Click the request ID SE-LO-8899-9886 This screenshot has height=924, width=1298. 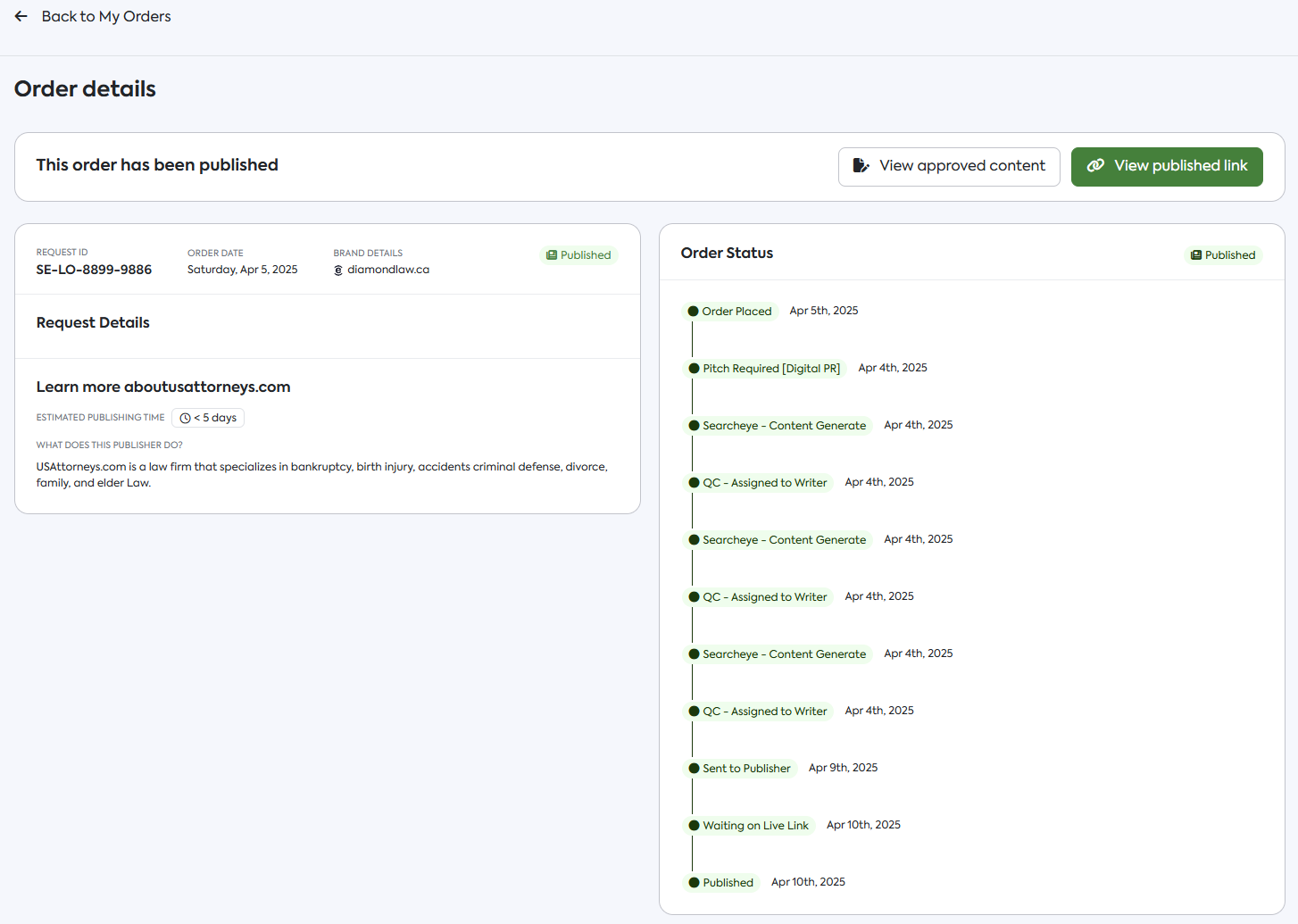point(94,270)
